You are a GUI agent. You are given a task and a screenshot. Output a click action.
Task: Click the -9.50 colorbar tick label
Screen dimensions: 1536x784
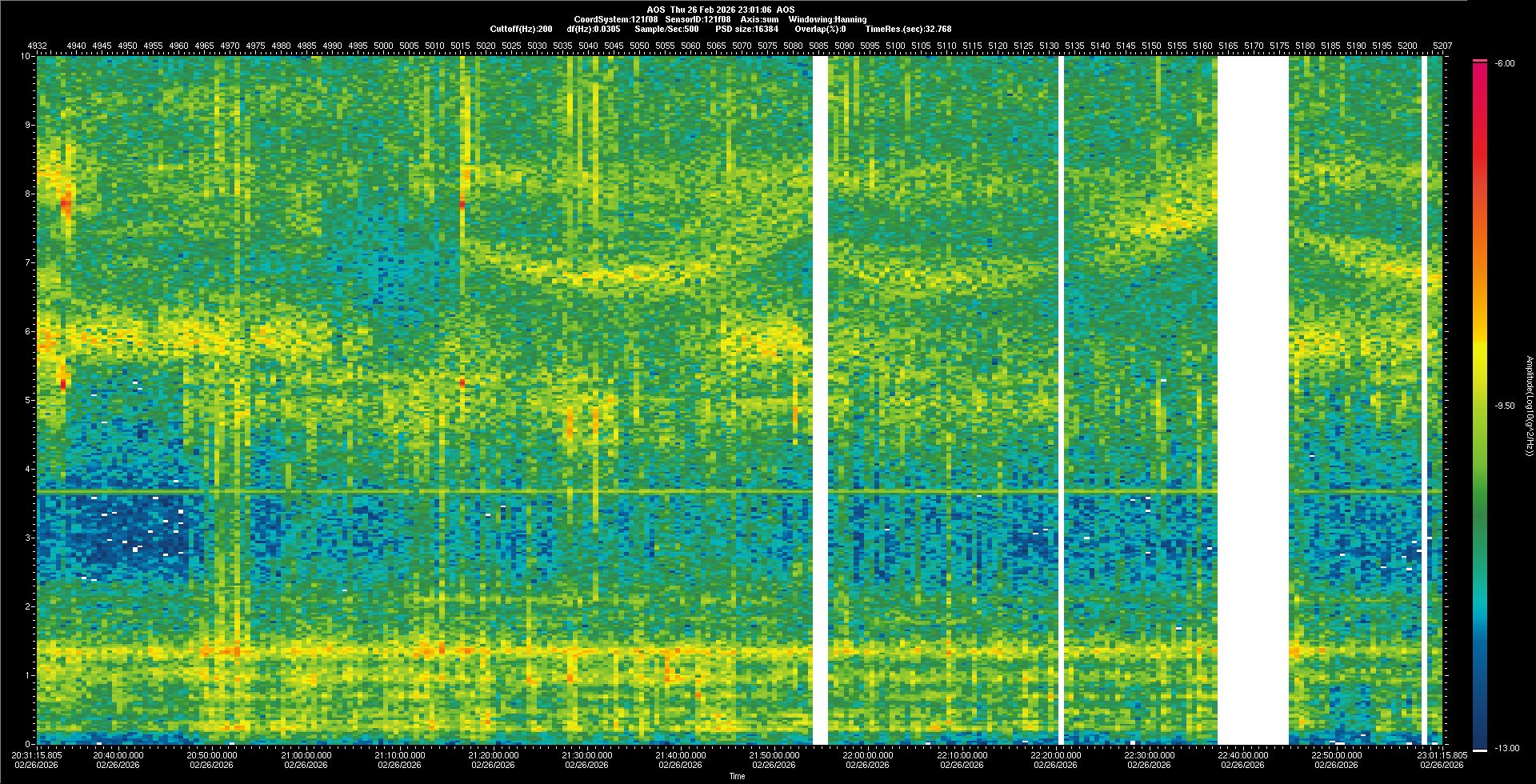coord(1505,406)
